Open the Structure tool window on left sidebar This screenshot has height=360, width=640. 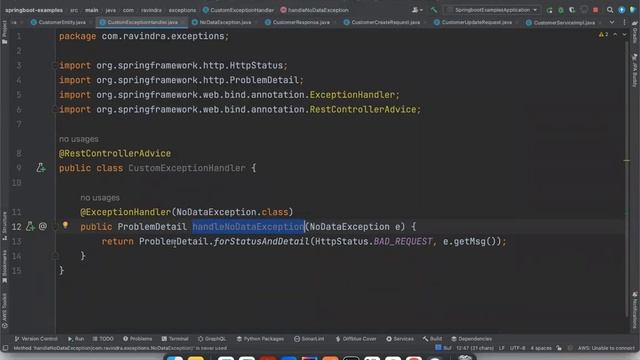[4, 227]
